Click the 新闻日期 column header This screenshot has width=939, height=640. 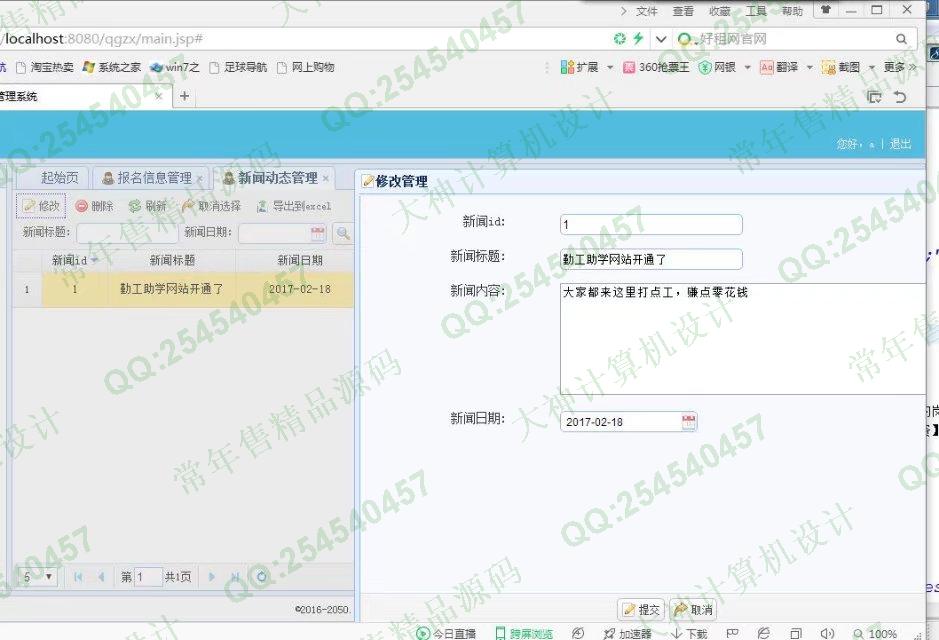(299, 260)
